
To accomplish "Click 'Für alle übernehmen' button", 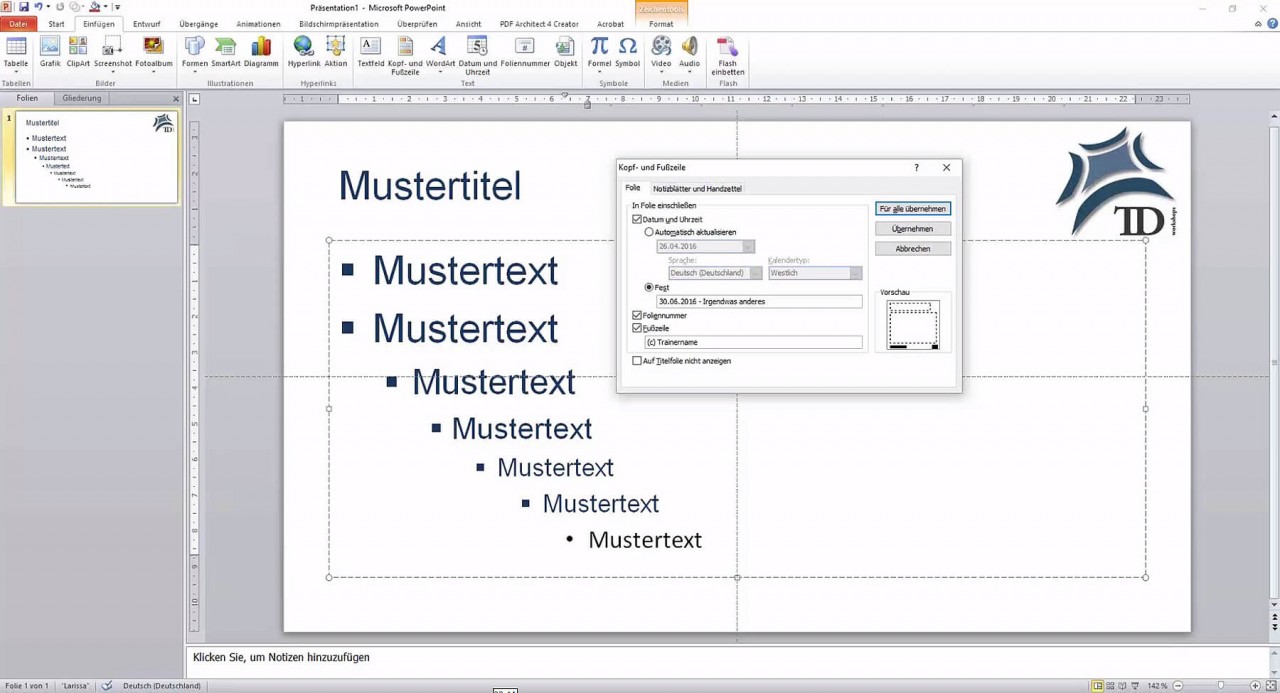I will coord(912,208).
